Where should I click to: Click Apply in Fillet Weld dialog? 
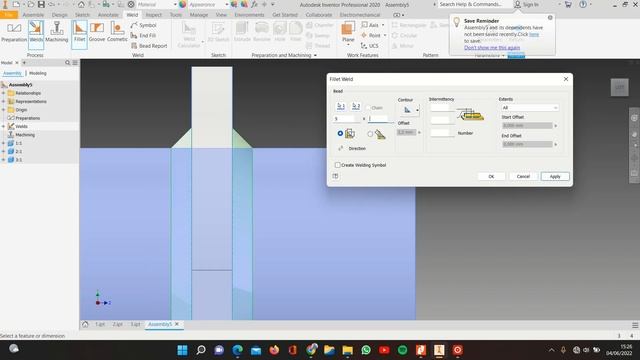coord(555,176)
